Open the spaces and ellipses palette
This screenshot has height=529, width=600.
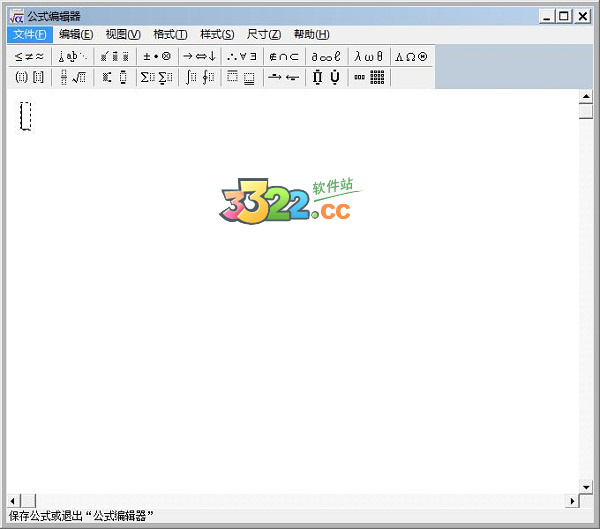pyautogui.click(x=72, y=57)
